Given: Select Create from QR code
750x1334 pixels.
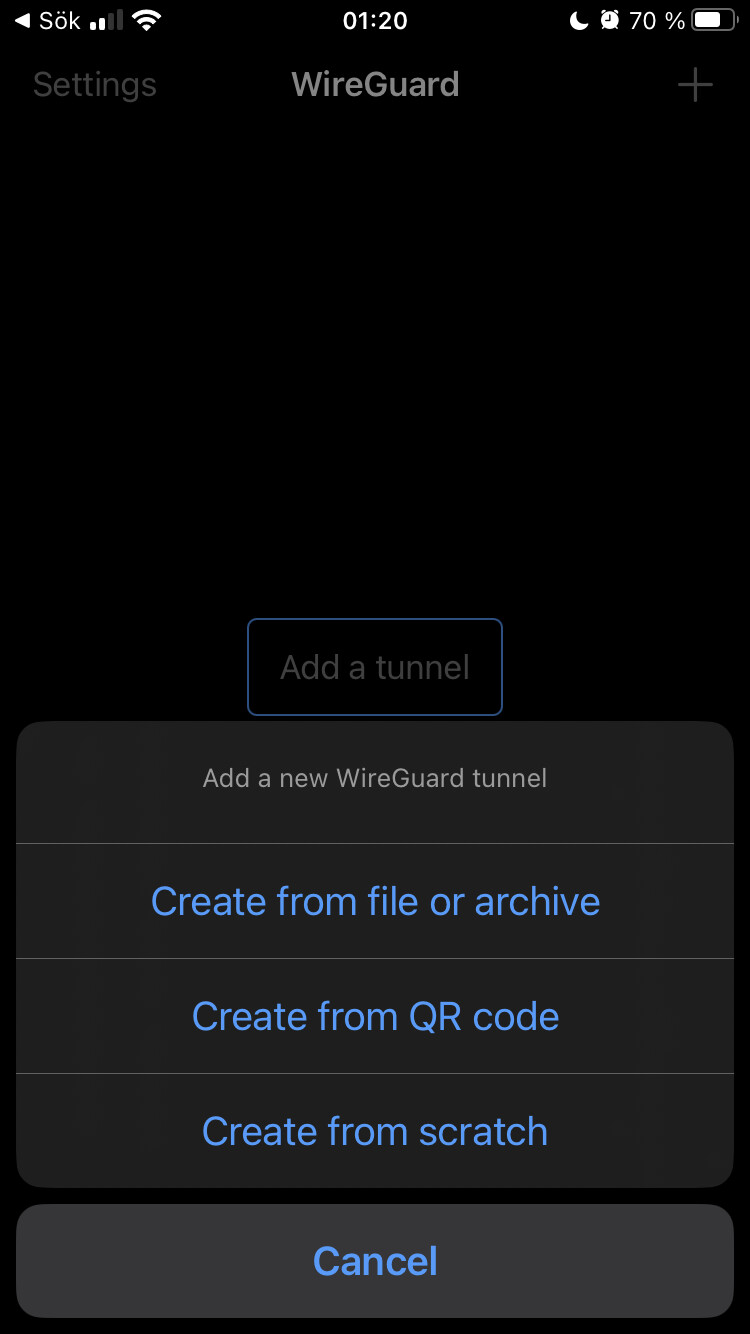Looking at the screenshot, I should (x=375, y=1016).
